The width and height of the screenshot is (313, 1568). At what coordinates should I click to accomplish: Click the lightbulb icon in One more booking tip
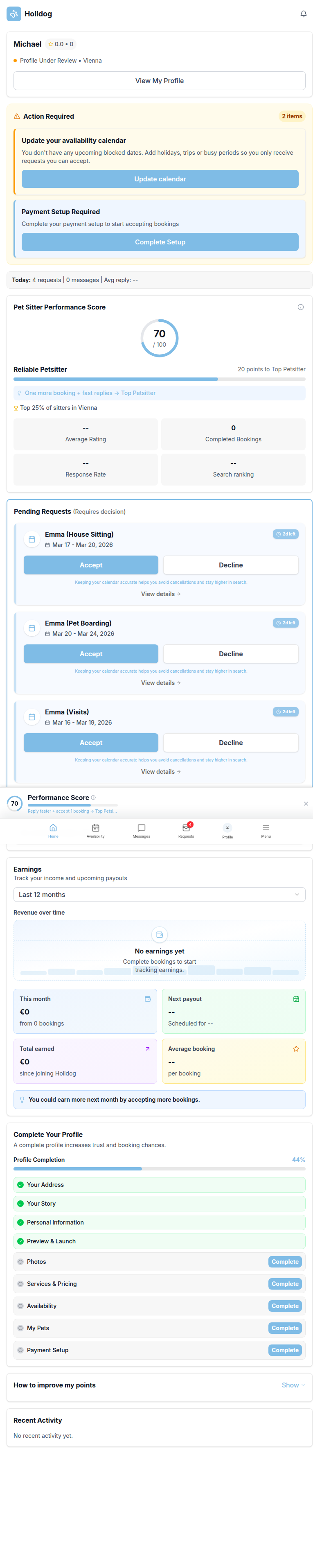click(x=20, y=393)
